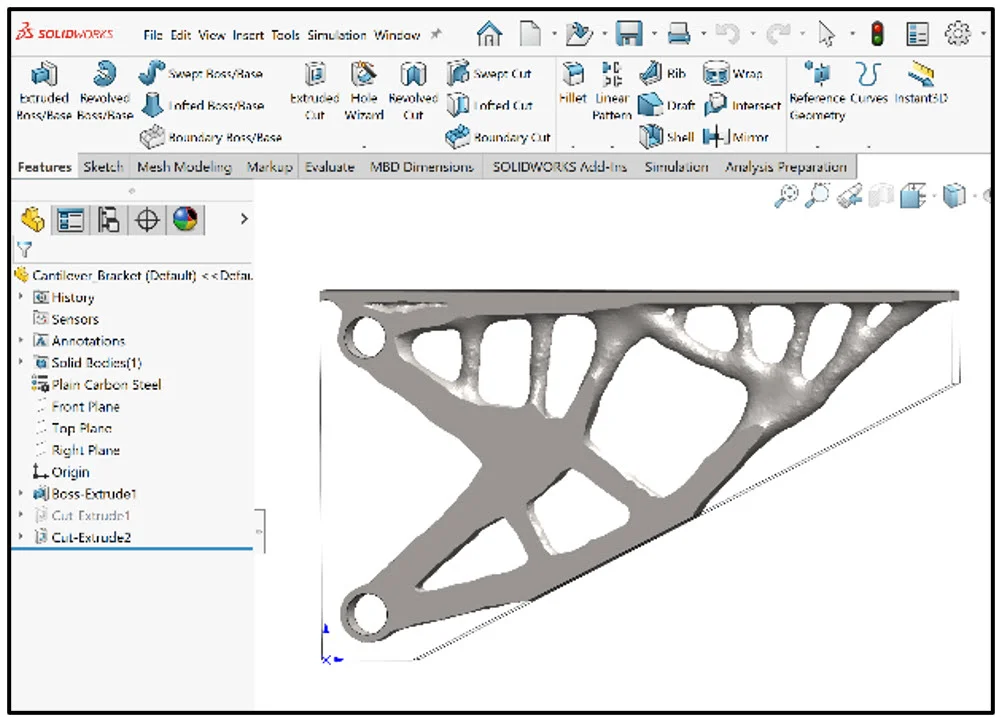Open the View Orientation dropdown
The width and height of the screenshot is (1001, 717).
(952, 196)
